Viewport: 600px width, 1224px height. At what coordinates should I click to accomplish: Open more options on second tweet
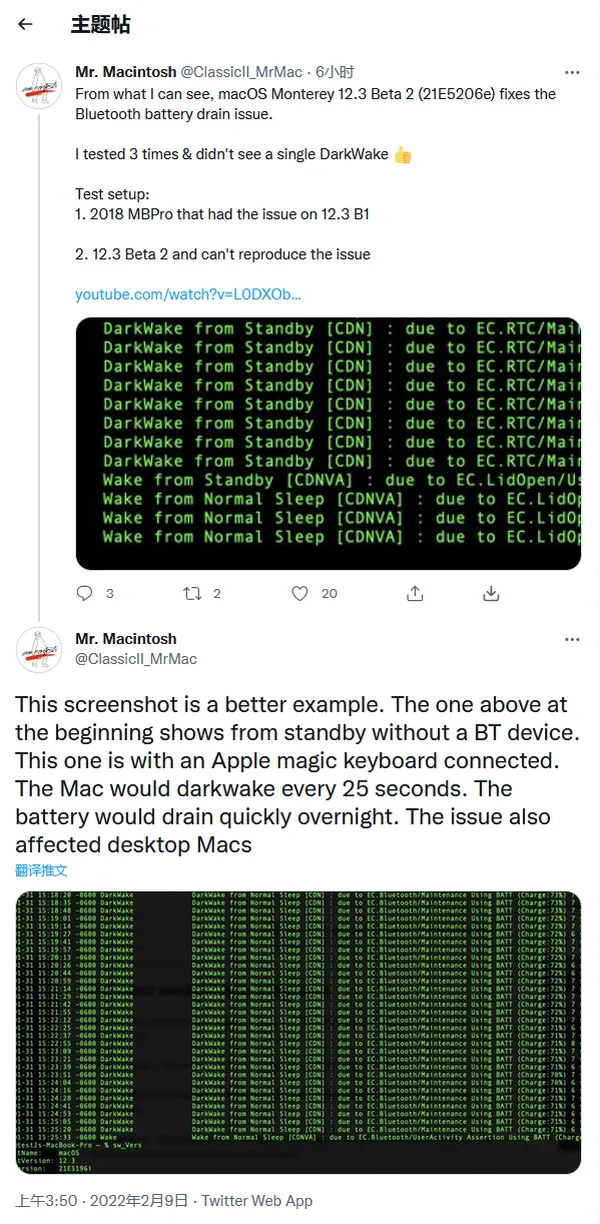pos(572,639)
